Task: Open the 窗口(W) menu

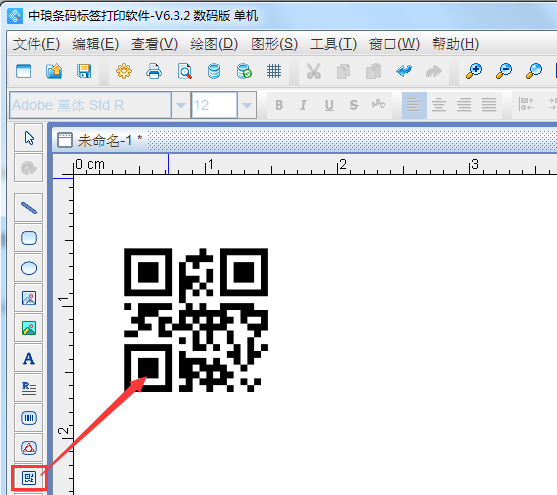Action: coord(394,44)
